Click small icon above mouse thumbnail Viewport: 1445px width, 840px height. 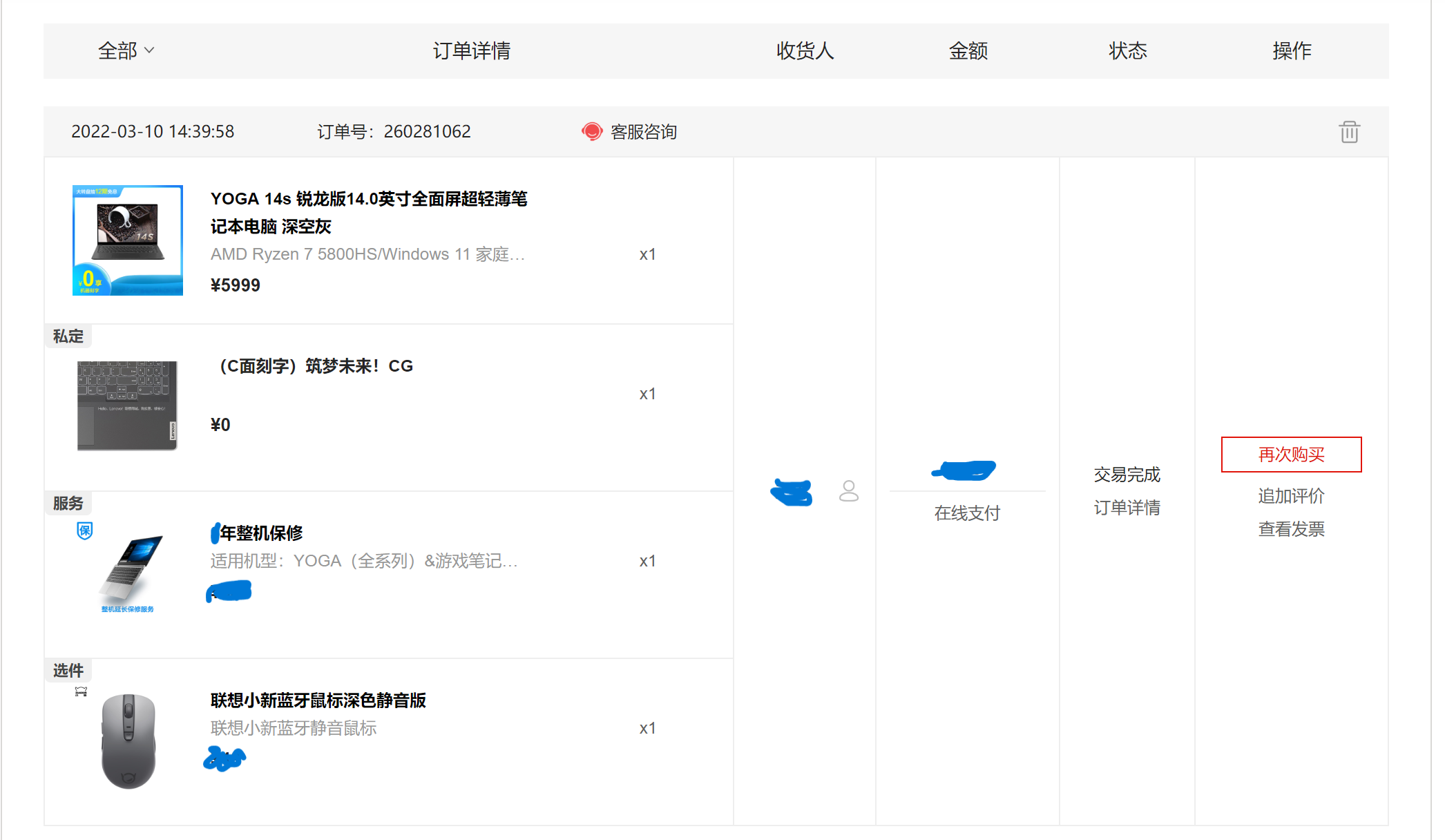click(x=81, y=691)
